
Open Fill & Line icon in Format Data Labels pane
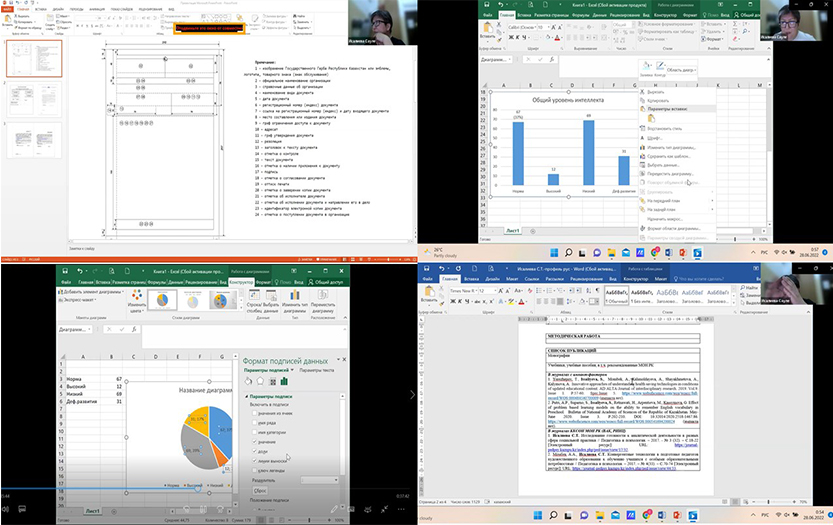pyautogui.click(x=247, y=381)
